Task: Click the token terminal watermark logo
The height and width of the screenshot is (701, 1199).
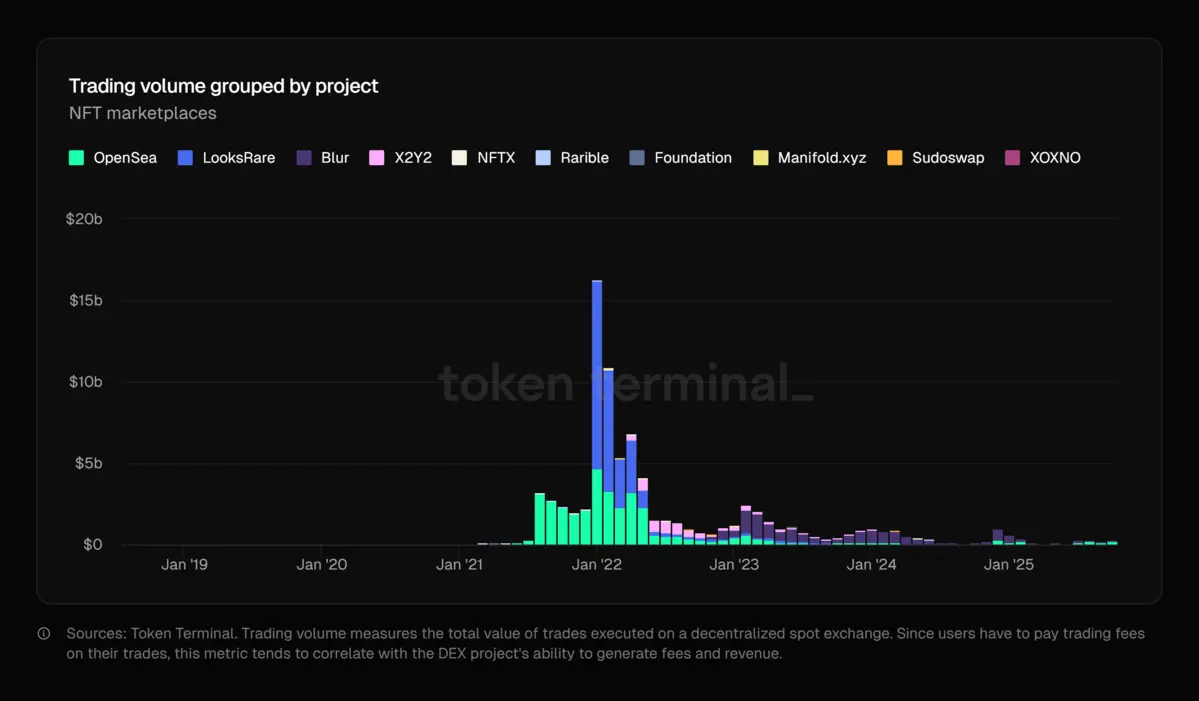Action: pos(626,384)
